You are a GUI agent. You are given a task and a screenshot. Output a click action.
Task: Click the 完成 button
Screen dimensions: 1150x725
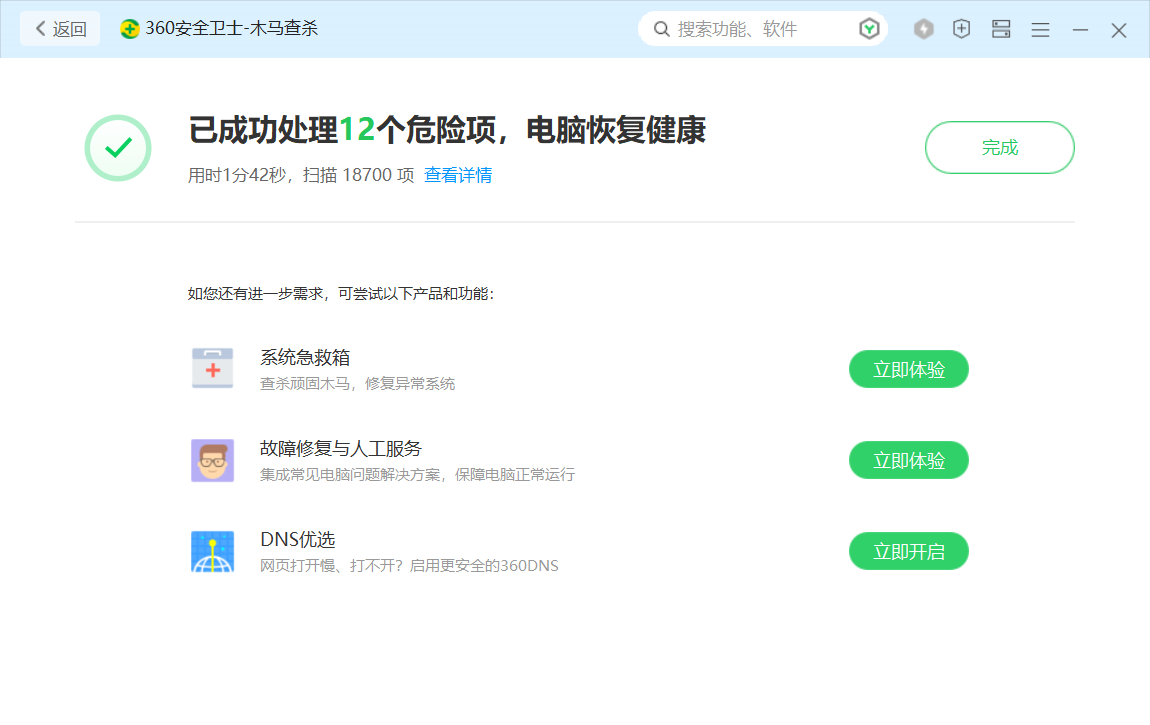coord(1000,147)
